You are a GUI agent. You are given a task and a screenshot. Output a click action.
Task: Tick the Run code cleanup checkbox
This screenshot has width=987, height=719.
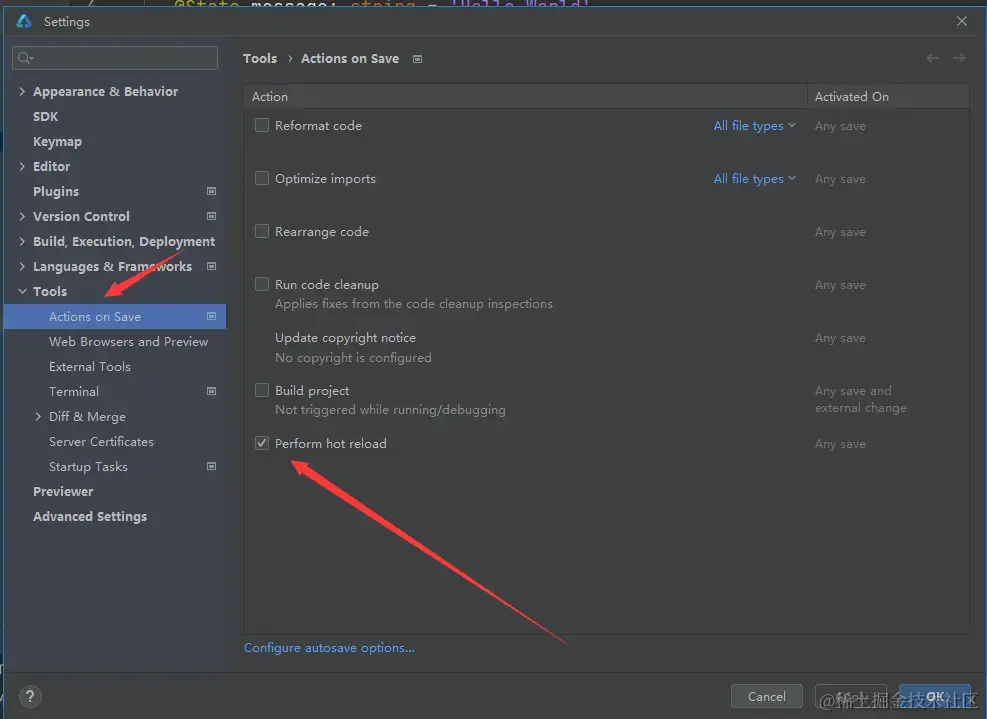tap(262, 284)
